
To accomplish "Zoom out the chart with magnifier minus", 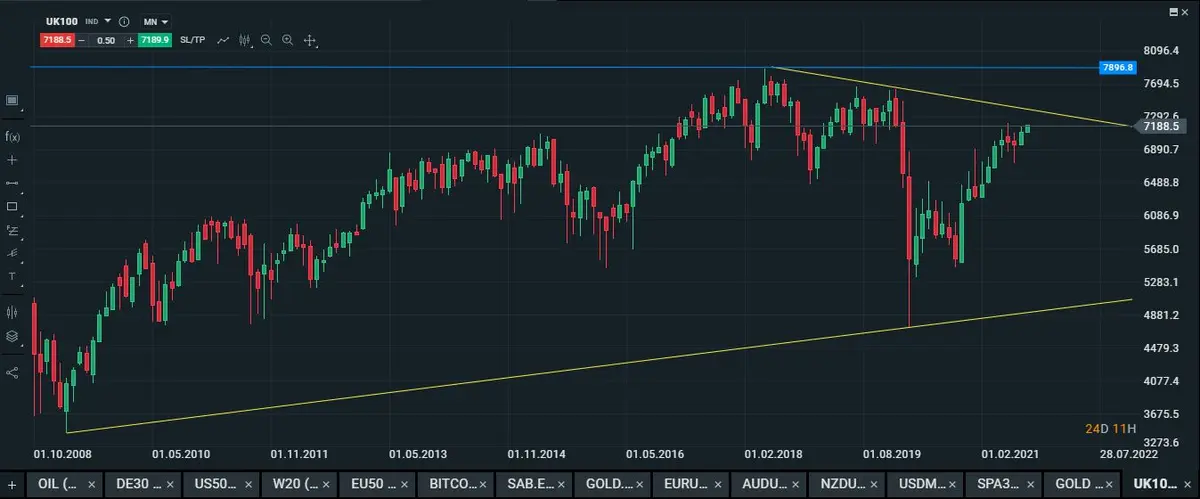I will [266, 40].
